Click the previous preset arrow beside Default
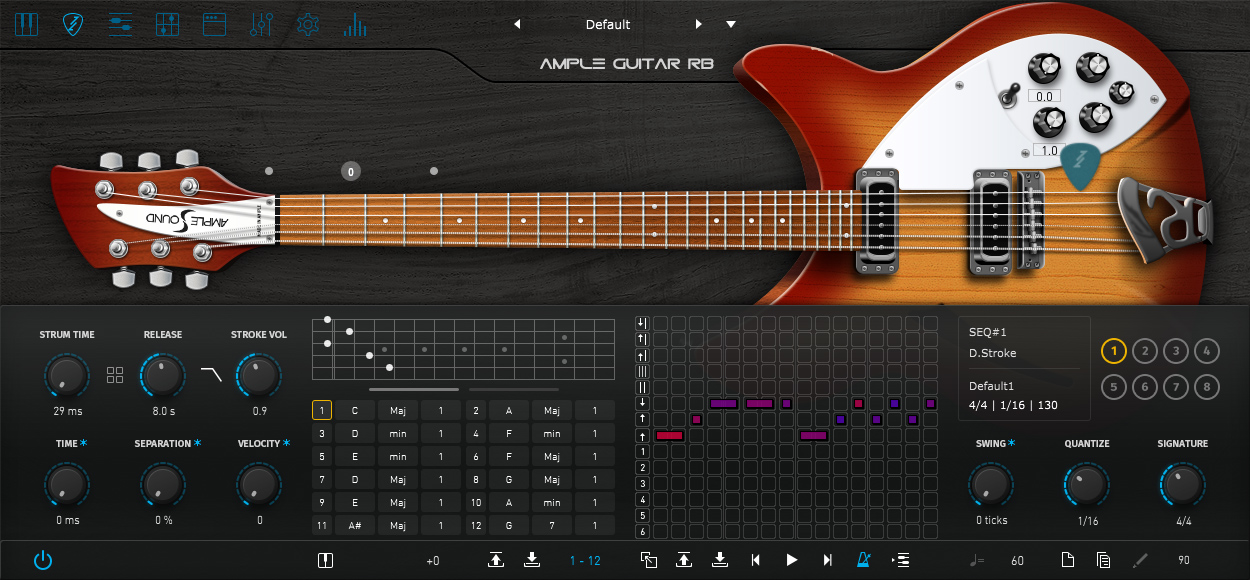The width and height of the screenshot is (1250, 580). click(516, 24)
